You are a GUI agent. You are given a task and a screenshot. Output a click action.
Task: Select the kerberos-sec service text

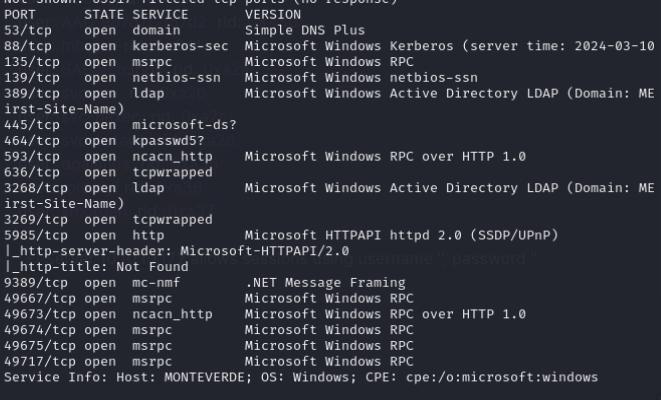click(x=180, y=46)
